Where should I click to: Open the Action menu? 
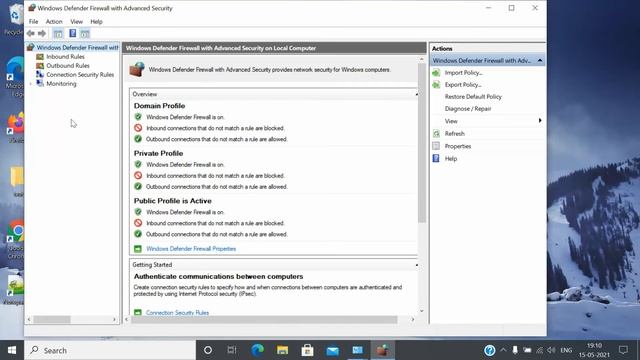(x=54, y=22)
